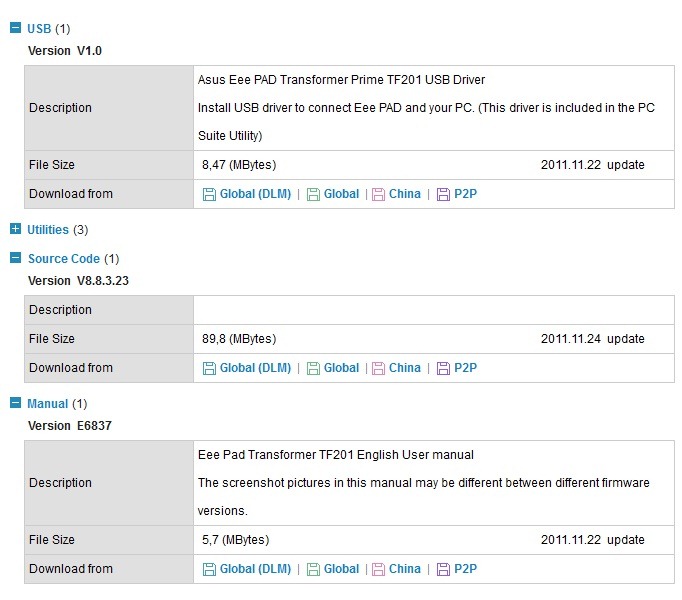Download the Manual from Global (DLM) link
Screen dimensions: 682x600
click(x=255, y=569)
